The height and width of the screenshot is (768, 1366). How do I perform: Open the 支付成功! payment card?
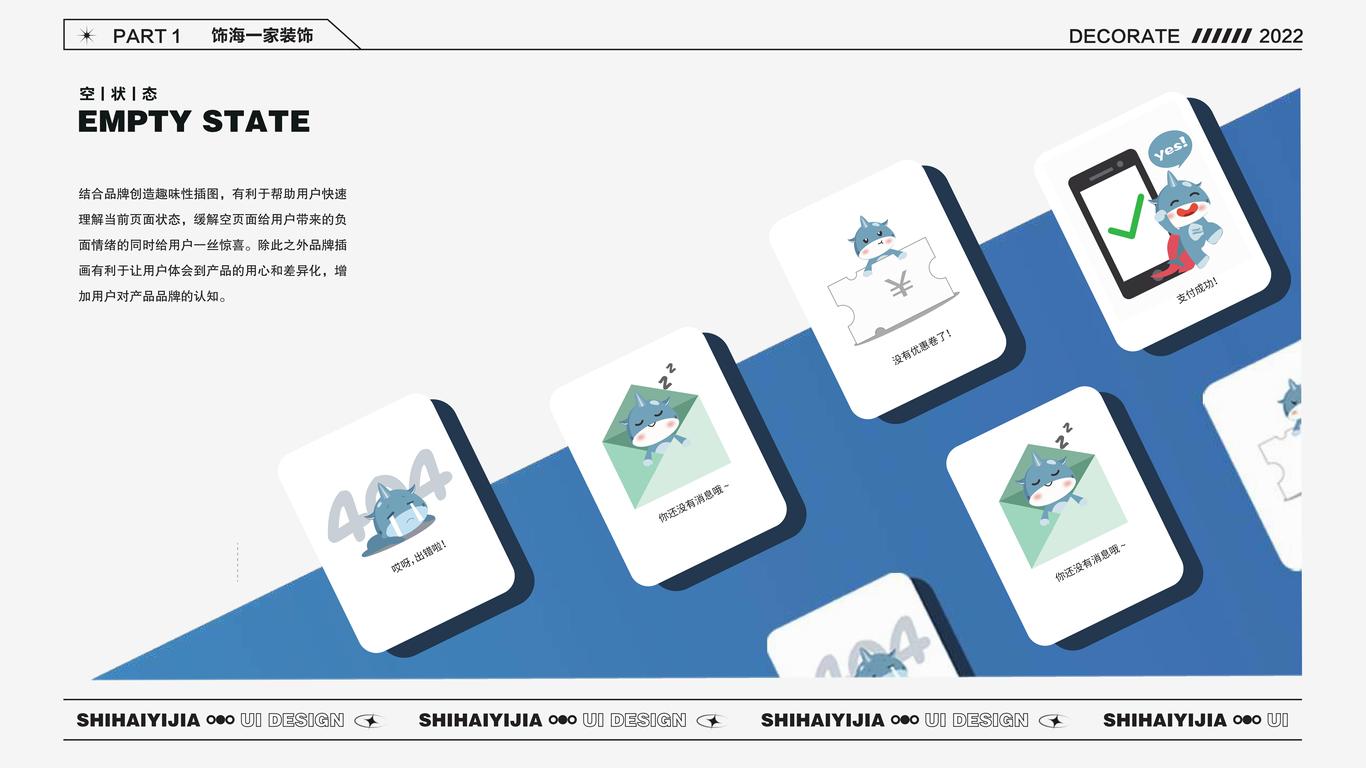[x=1152, y=222]
